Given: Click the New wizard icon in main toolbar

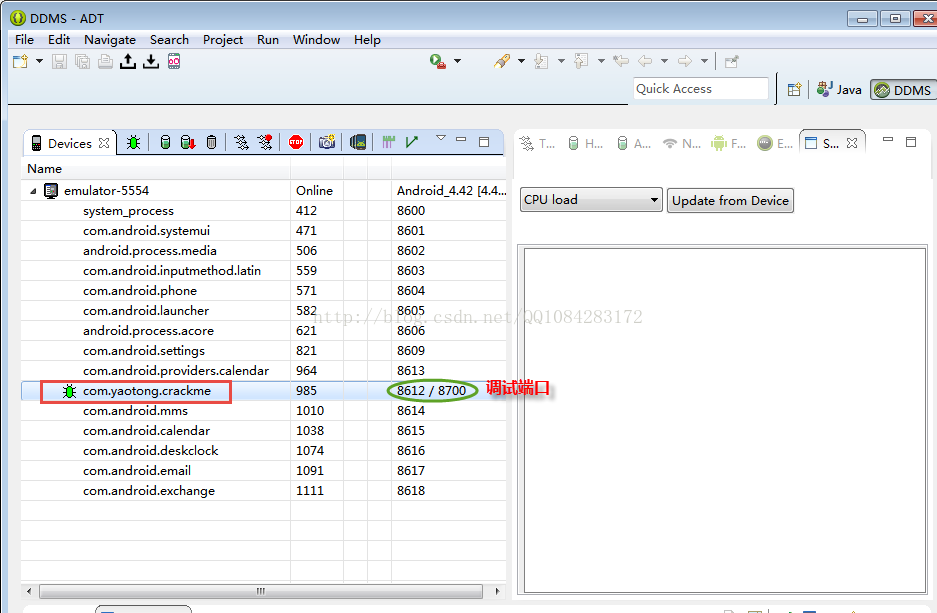Looking at the screenshot, I should (20, 61).
